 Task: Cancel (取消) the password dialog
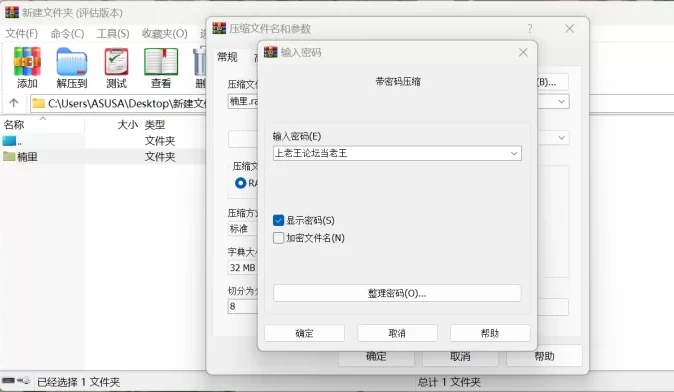coord(397,333)
